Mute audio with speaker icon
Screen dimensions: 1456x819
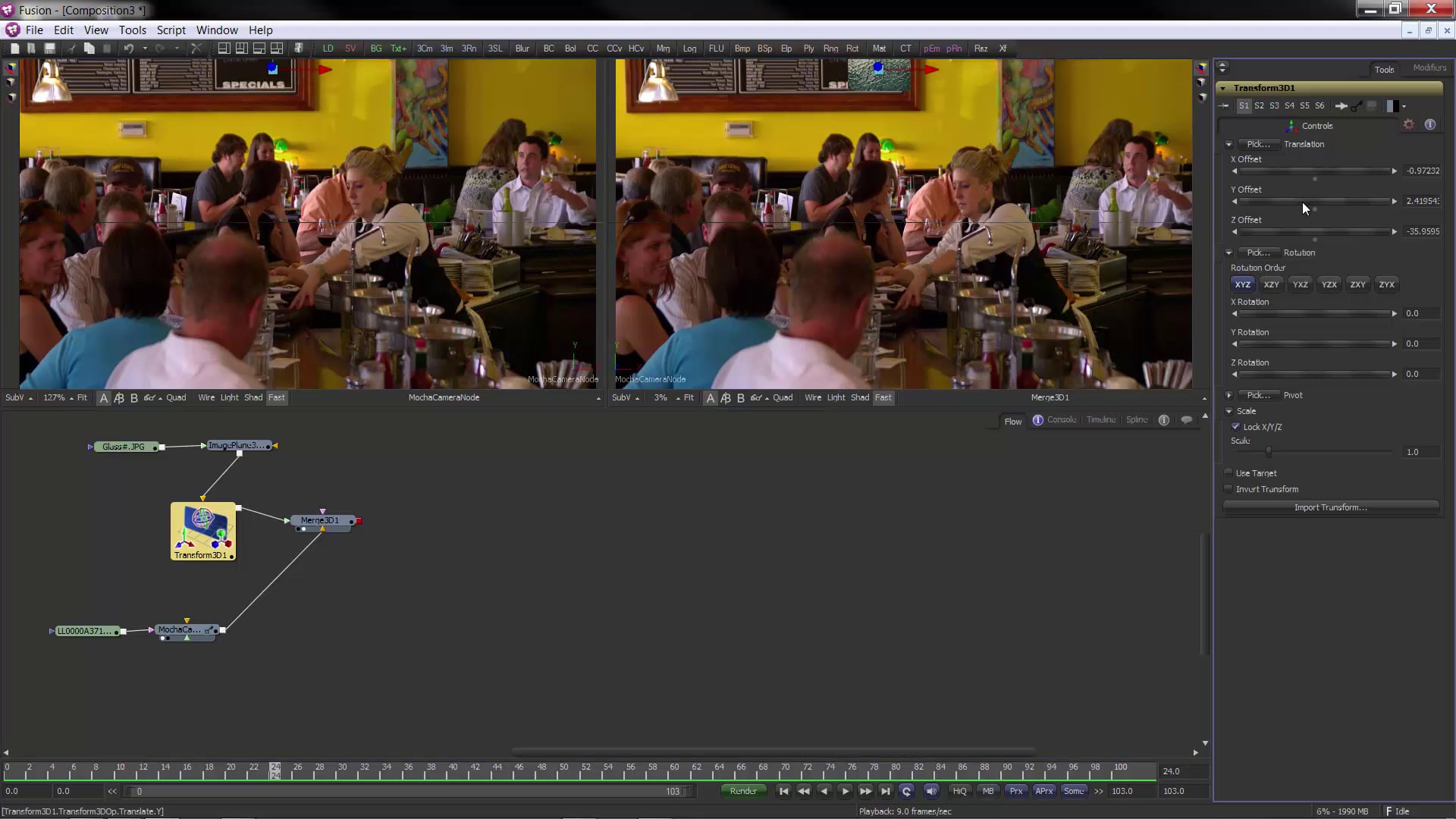point(931,791)
